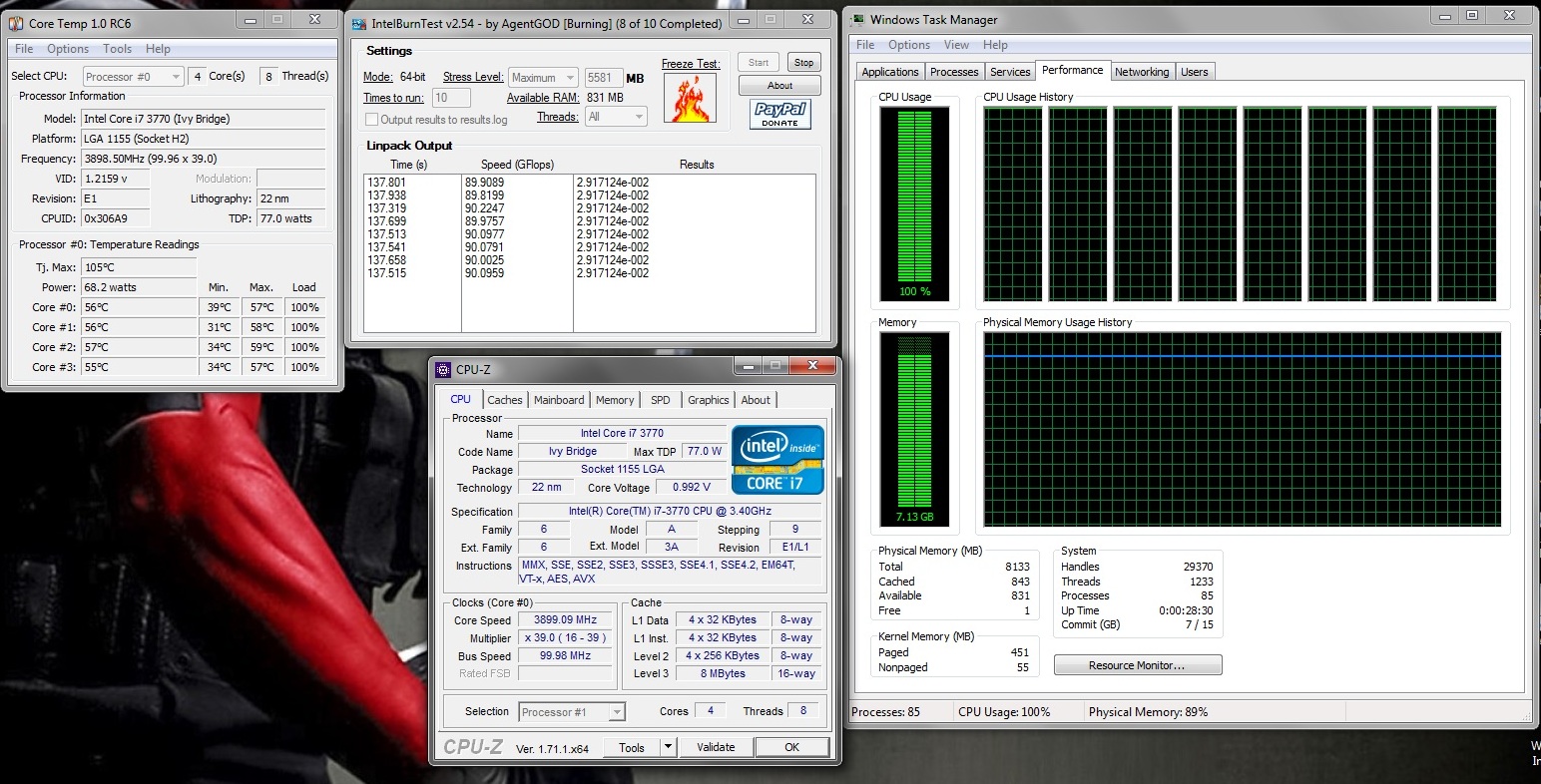Open the Select CPU Processor #0 dropdown
The height and width of the screenshot is (784, 1541).
[133, 77]
